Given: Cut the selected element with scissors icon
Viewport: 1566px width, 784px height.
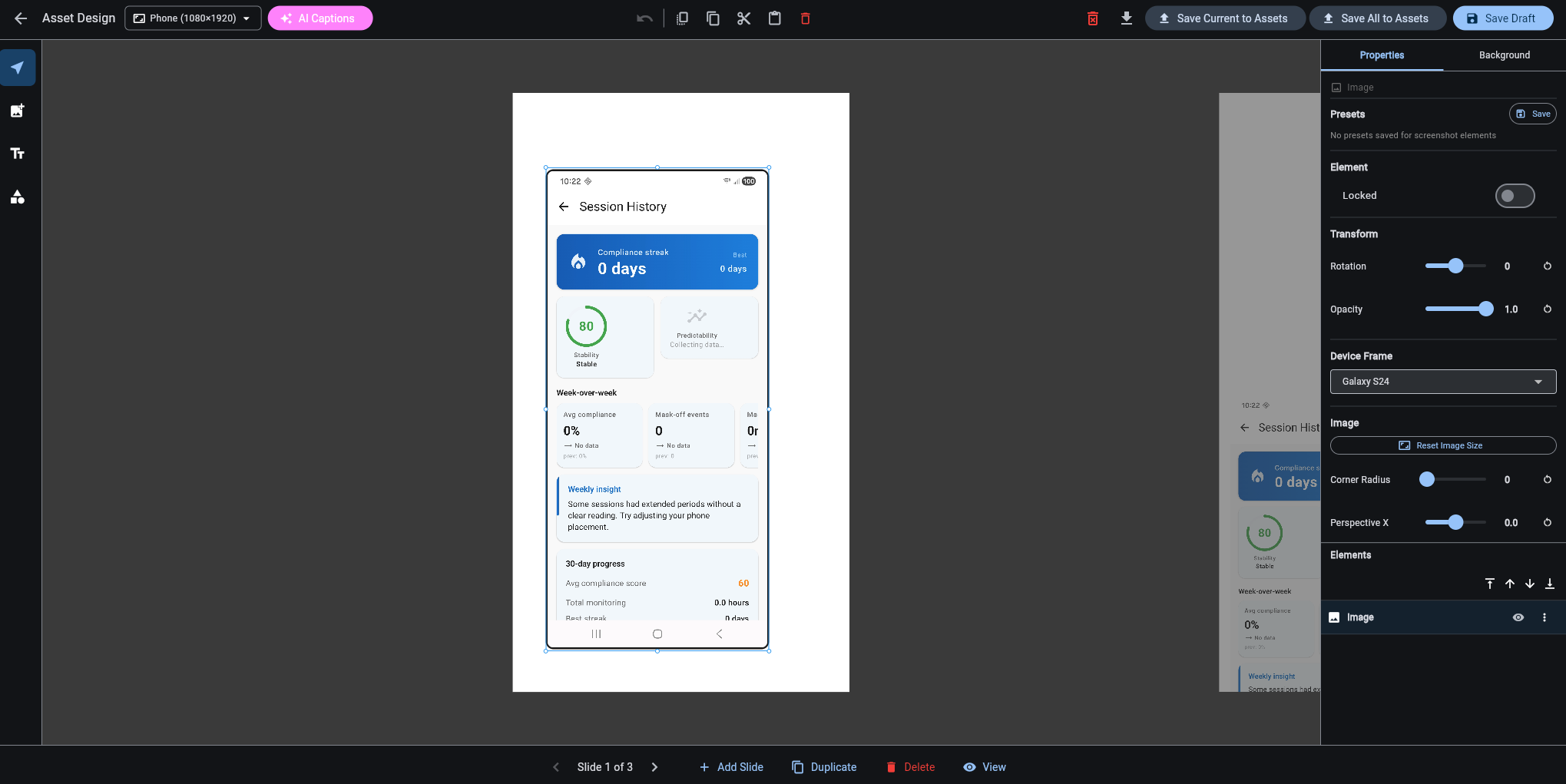Looking at the screenshot, I should 743,18.
